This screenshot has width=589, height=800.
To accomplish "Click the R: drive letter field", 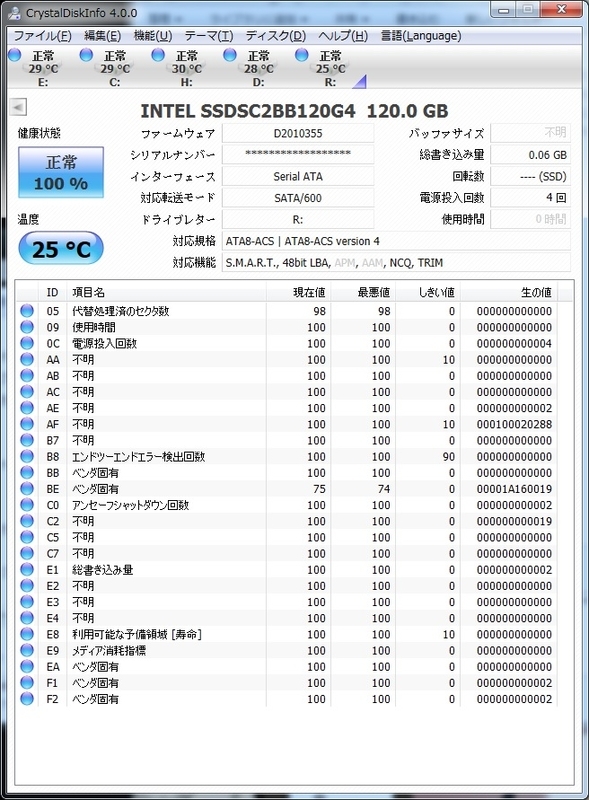I will (x=298, y=219).
